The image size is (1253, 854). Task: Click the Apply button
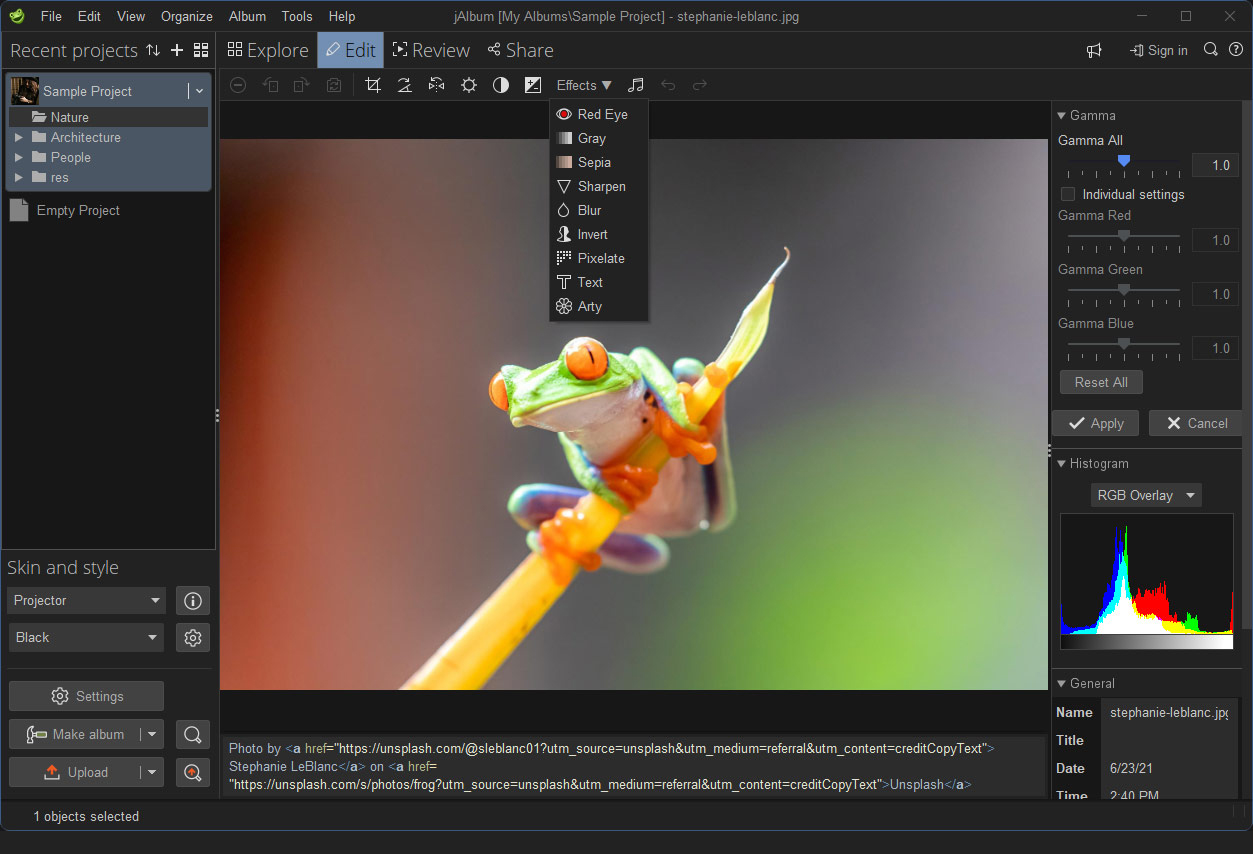click(x=1096, y=423)
